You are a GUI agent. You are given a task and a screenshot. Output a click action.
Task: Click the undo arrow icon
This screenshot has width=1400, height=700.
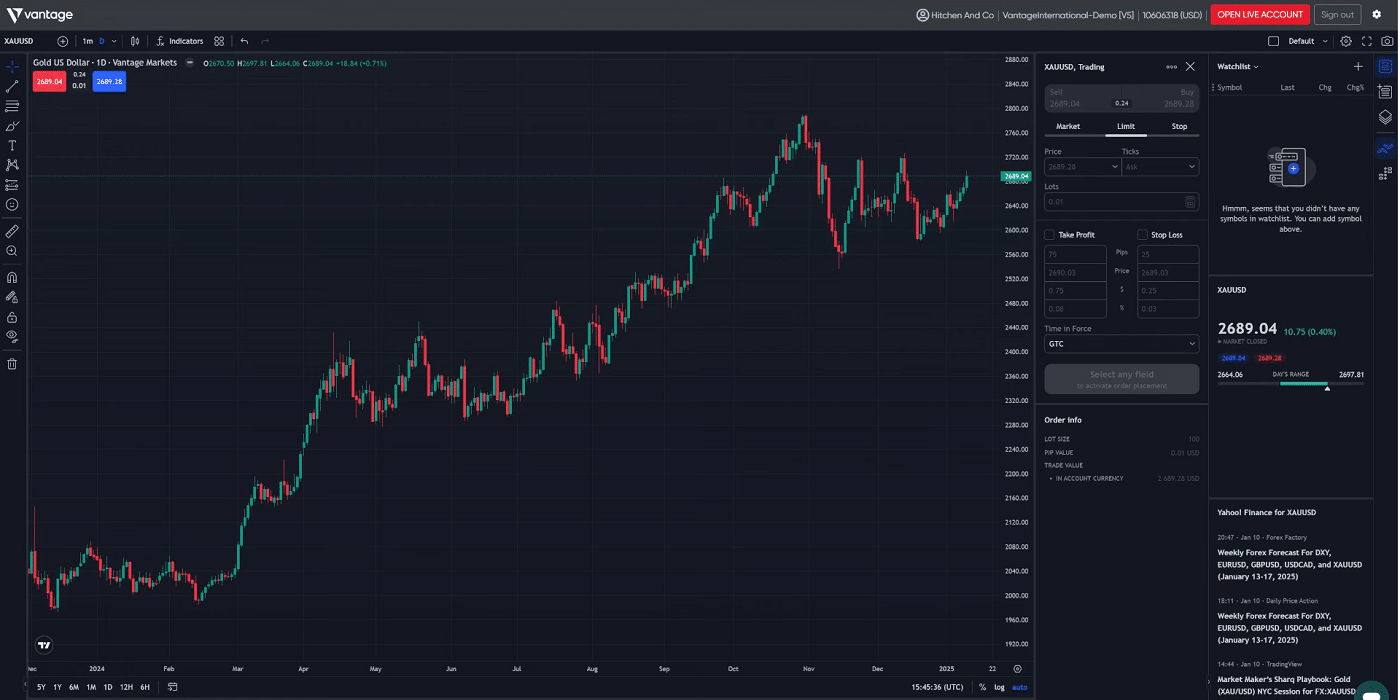click(x=243, y=41)
